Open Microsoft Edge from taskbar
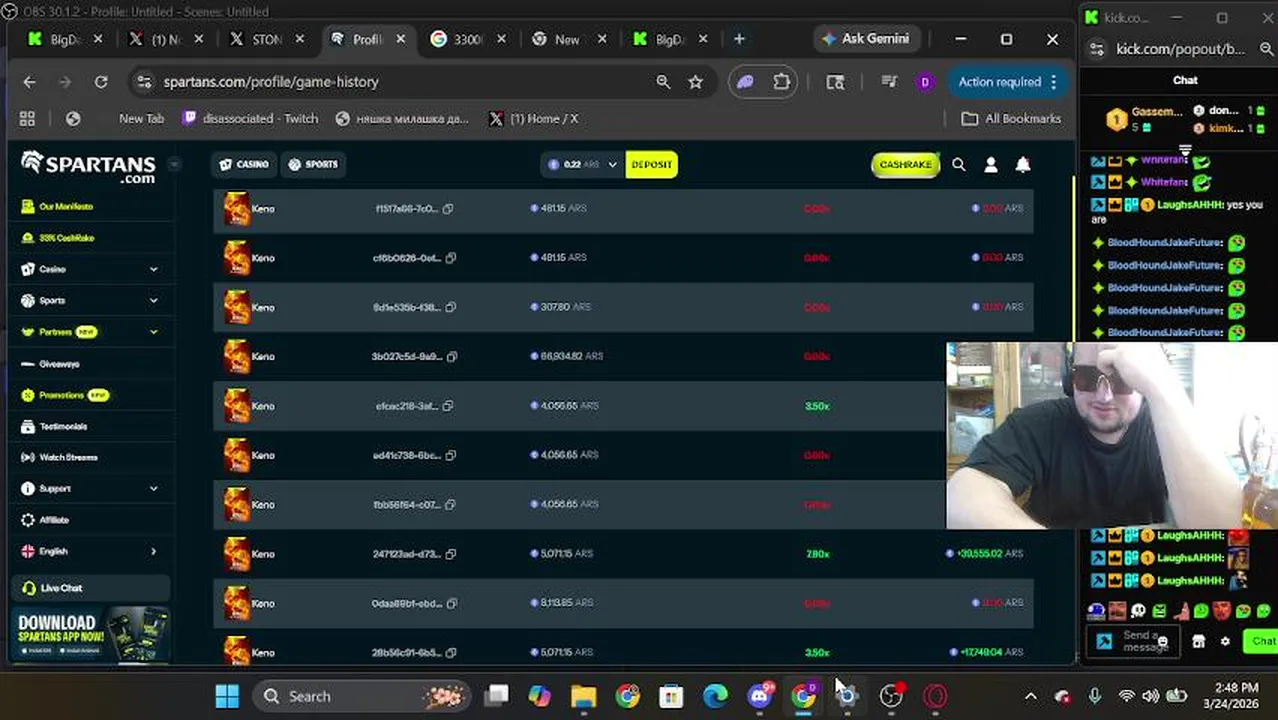1278x720 pixels. [715, 696]
